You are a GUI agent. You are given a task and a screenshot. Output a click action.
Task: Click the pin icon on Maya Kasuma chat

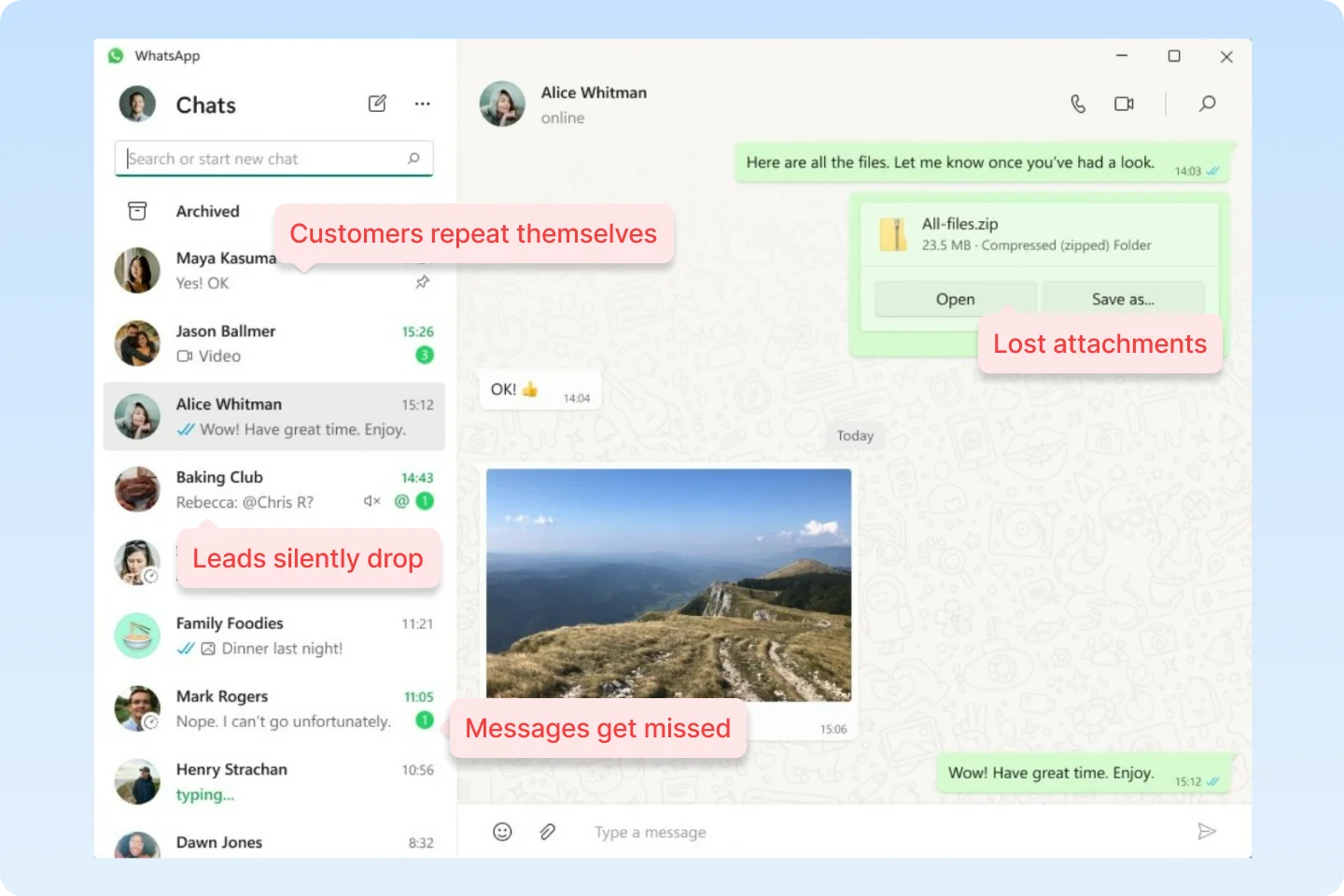point(423,282)
